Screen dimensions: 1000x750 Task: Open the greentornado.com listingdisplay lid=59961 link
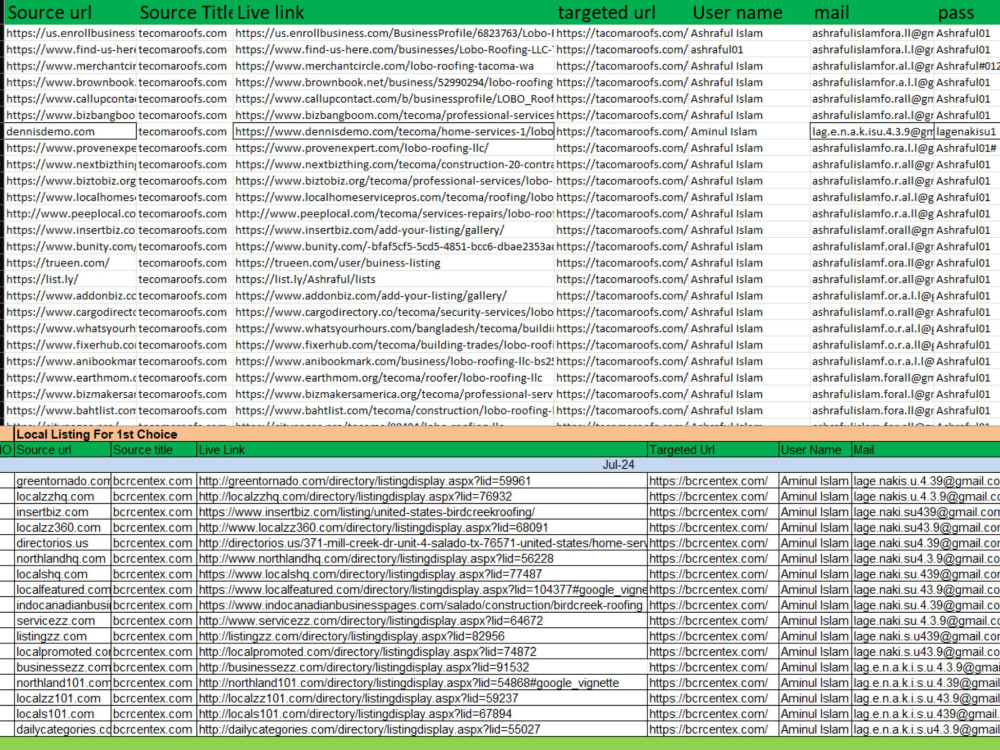365,481
